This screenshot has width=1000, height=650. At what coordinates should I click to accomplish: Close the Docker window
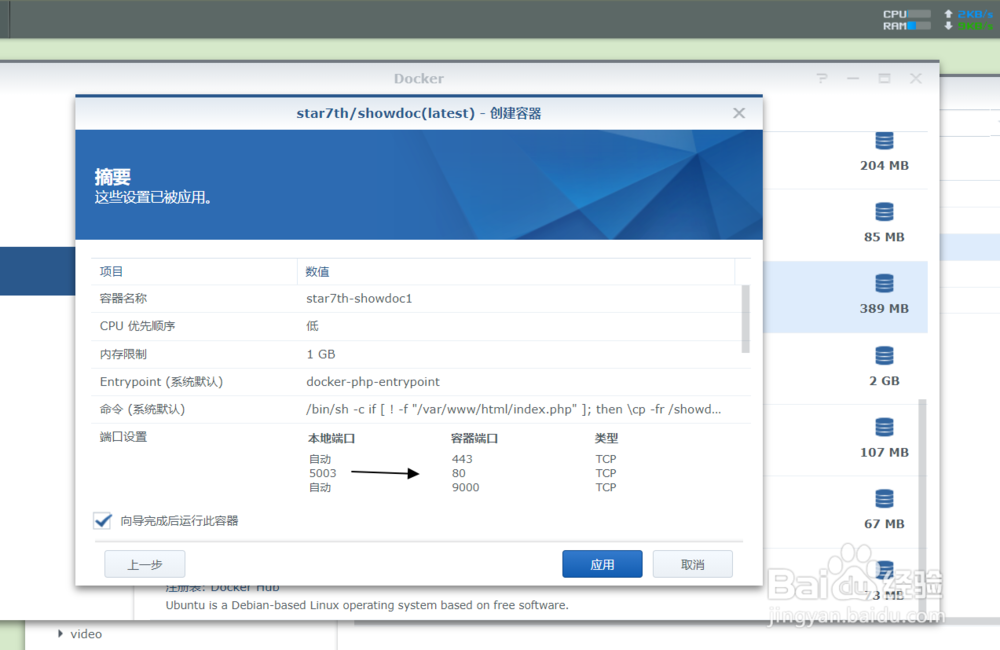pos(916,78)
